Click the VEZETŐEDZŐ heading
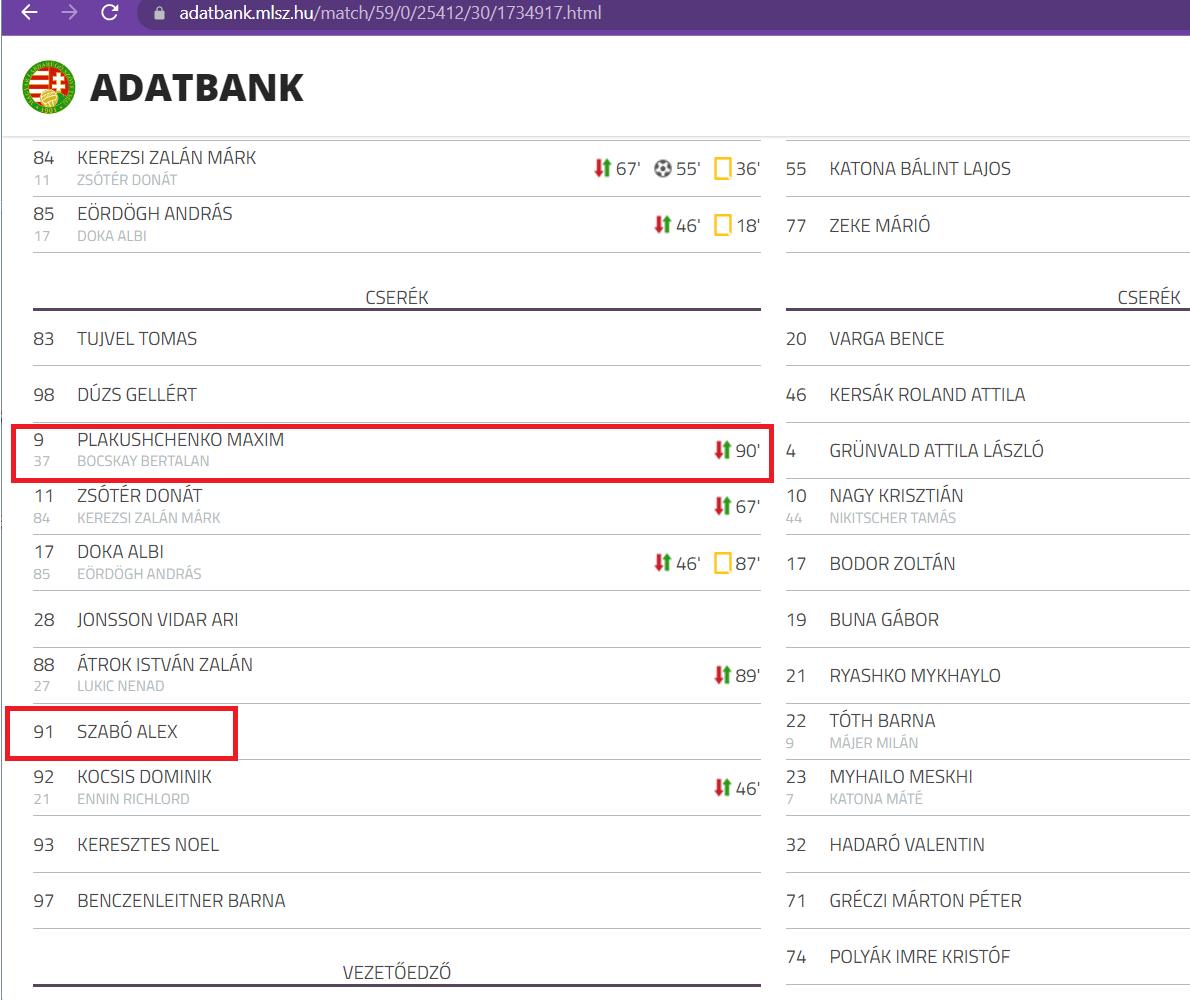Screen dimensions: 1190x1000 point(396,972)
